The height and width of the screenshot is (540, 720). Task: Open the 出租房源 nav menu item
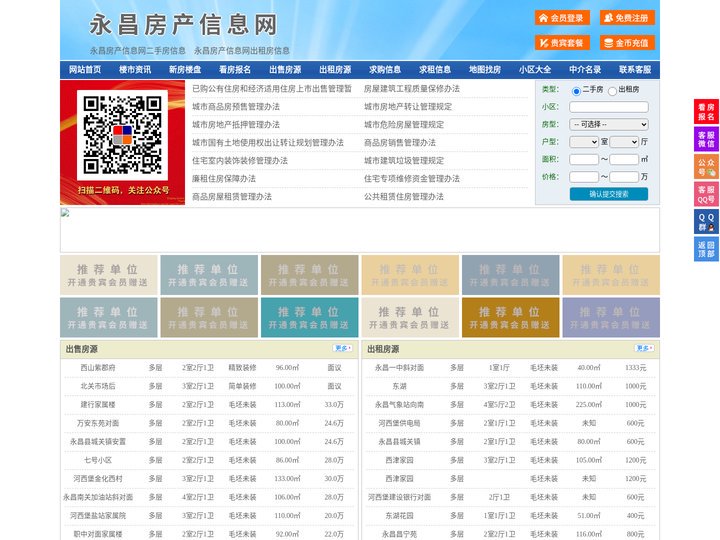[335, 70]
